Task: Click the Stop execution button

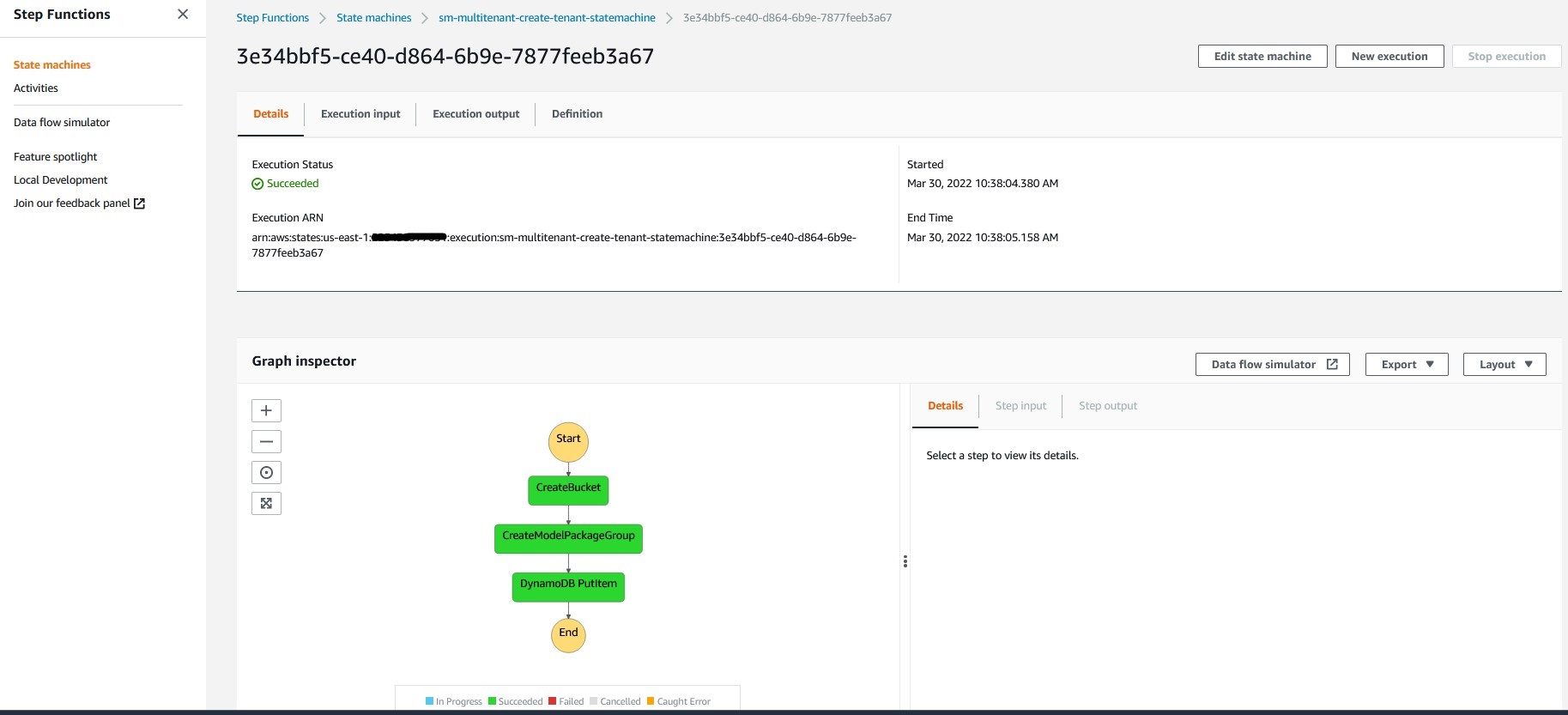Action: click(1506, 57)
